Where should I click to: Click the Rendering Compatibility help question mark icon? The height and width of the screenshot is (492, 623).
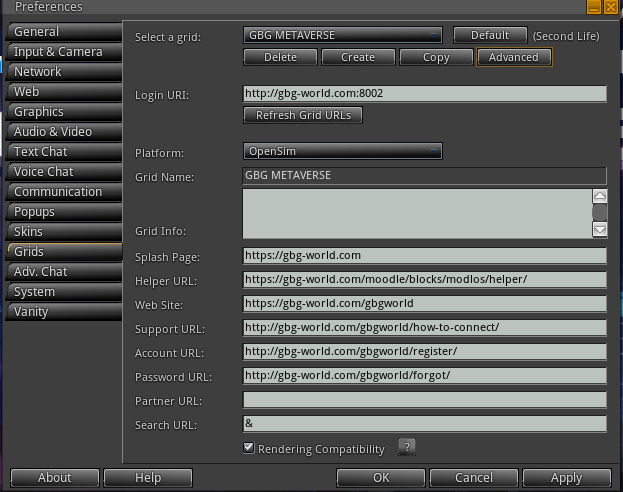click(406, 448)
